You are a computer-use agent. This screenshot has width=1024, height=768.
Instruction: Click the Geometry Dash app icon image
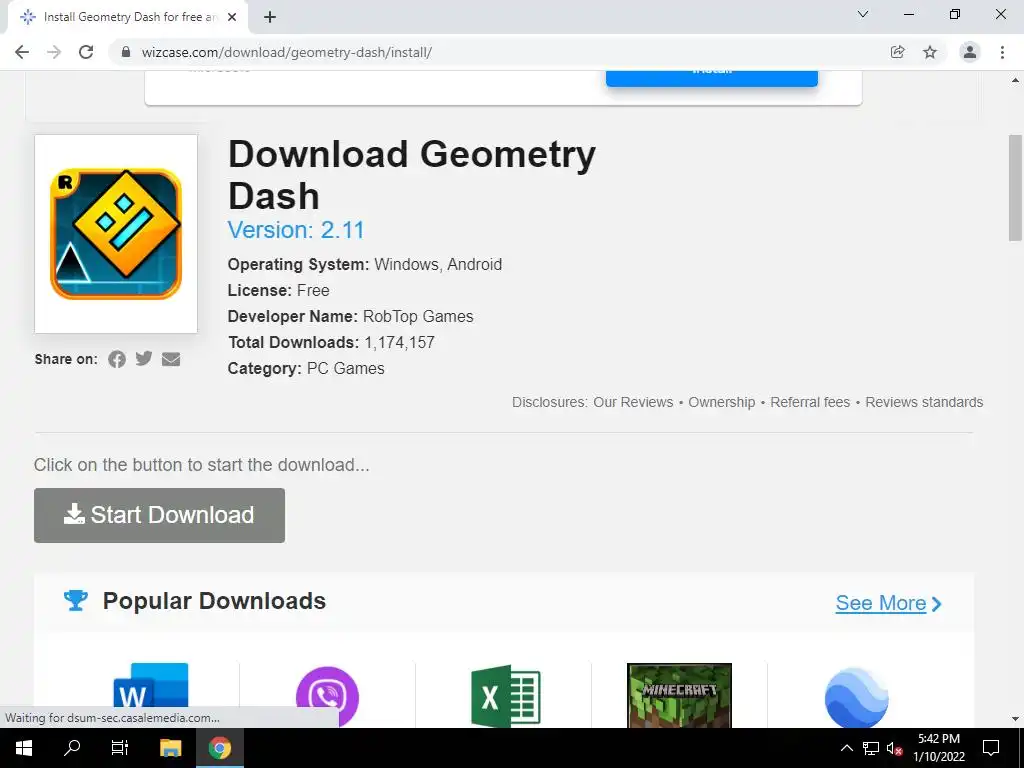[x=116, y=234]
